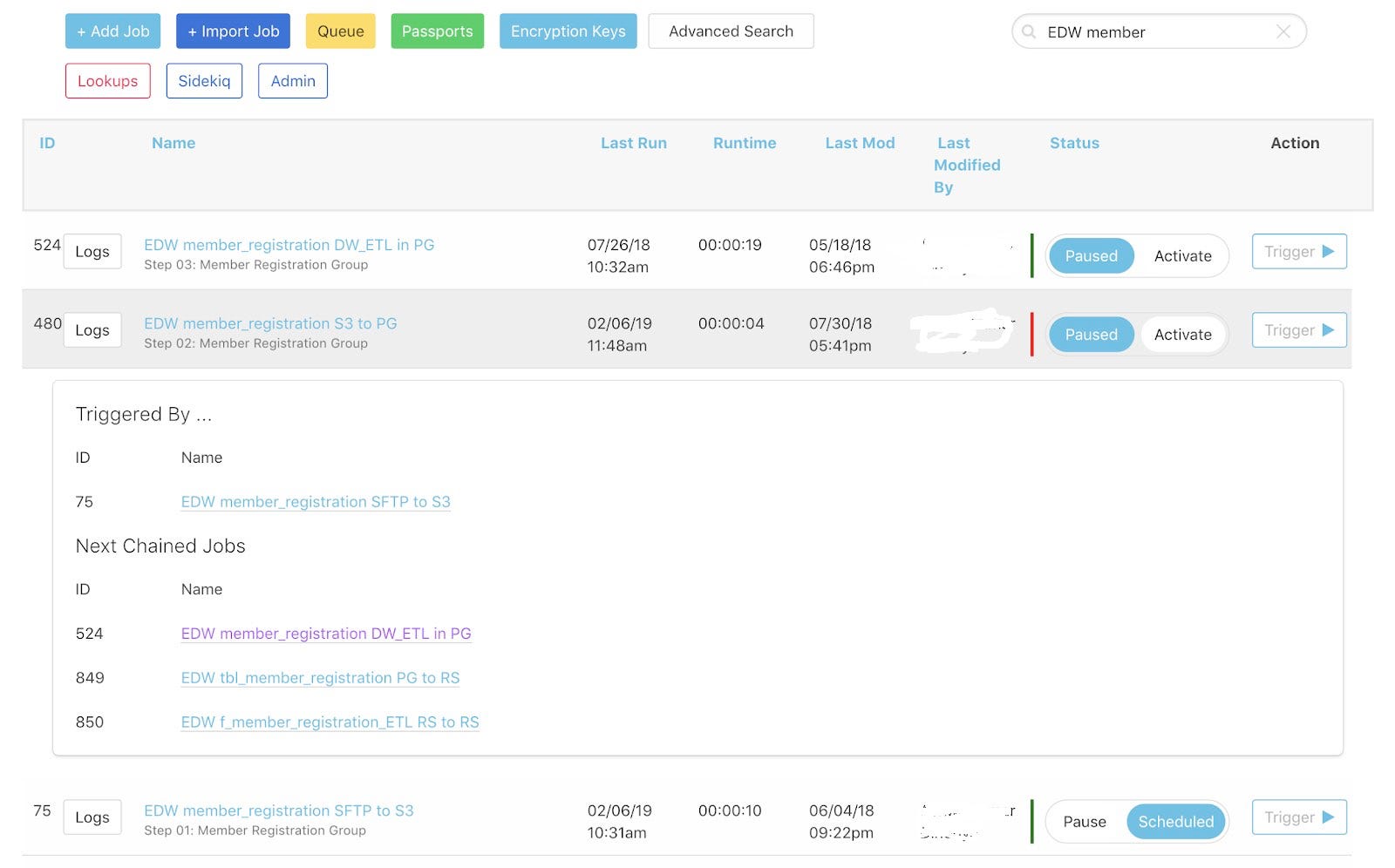
Task: Open the Lookups section
Action: (x=108, y=81)
